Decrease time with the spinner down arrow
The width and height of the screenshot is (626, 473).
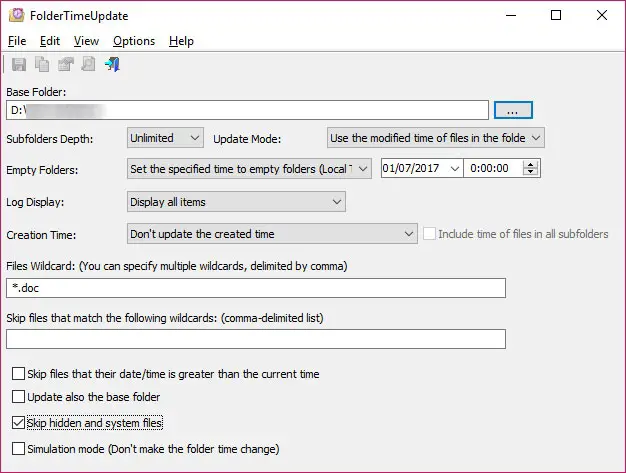point(530,172)
